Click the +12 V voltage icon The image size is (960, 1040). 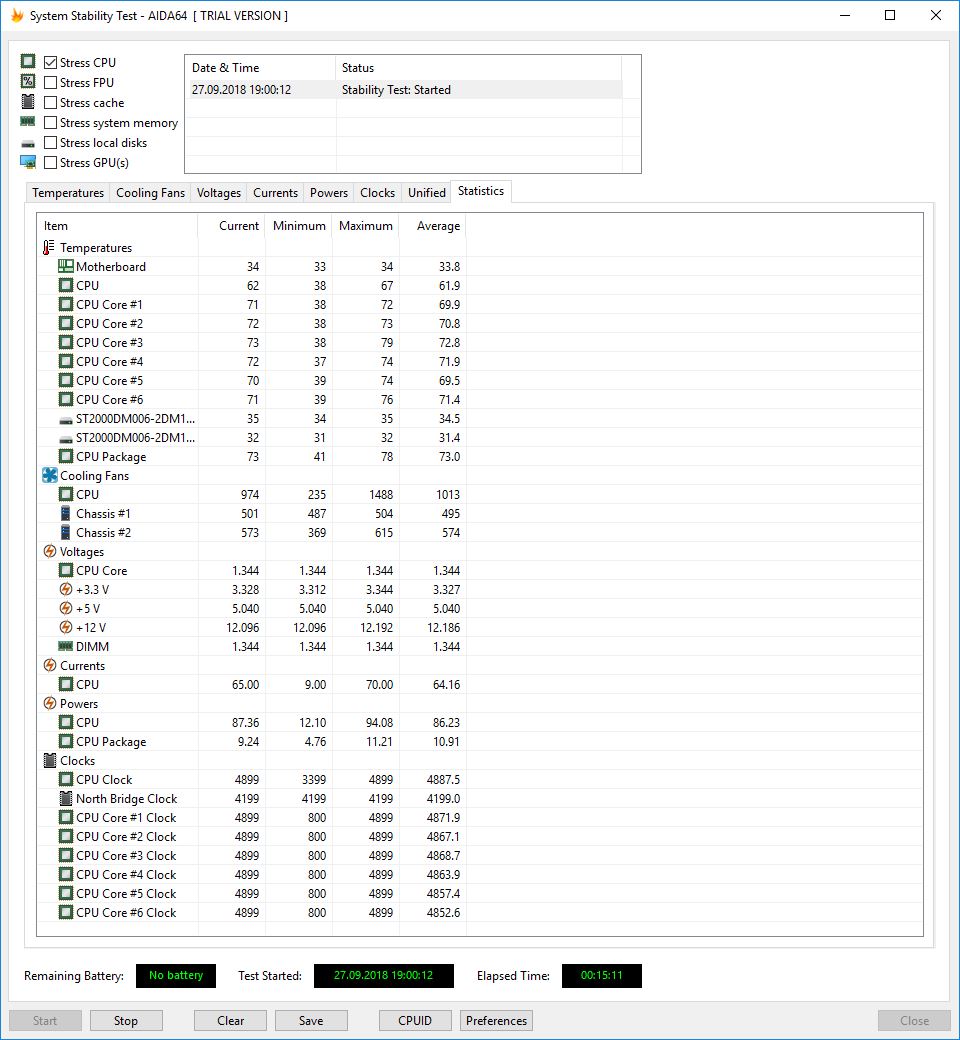click(x=66, y=627)
